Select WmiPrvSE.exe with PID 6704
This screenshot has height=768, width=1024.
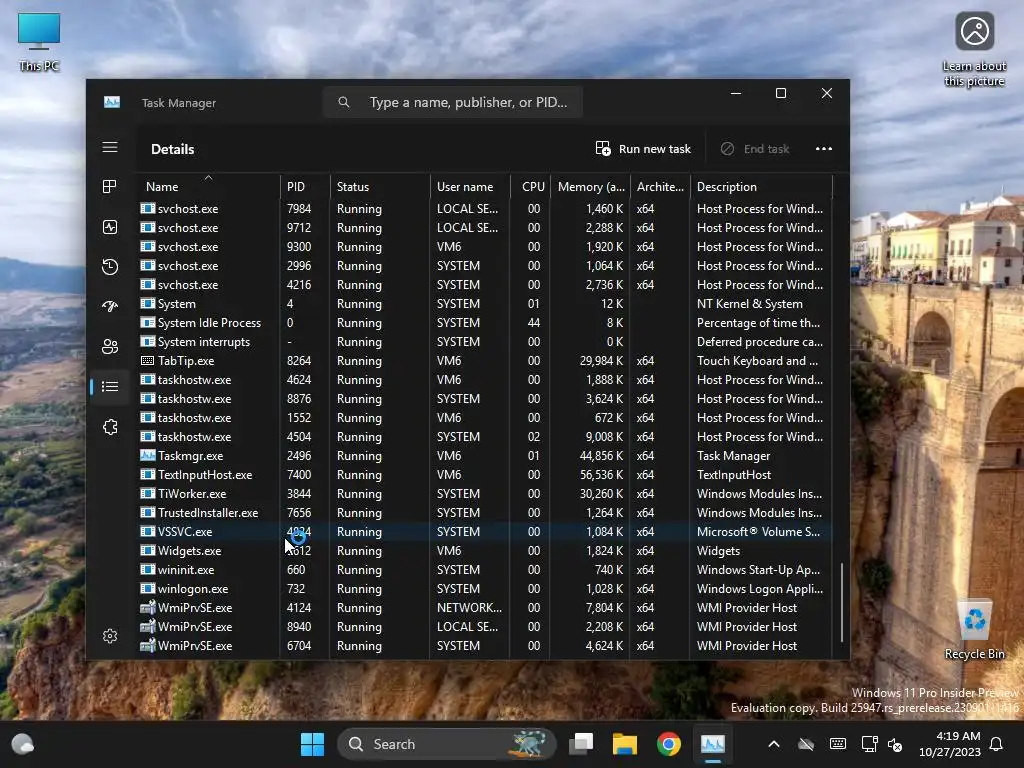[x=485, y=645]
